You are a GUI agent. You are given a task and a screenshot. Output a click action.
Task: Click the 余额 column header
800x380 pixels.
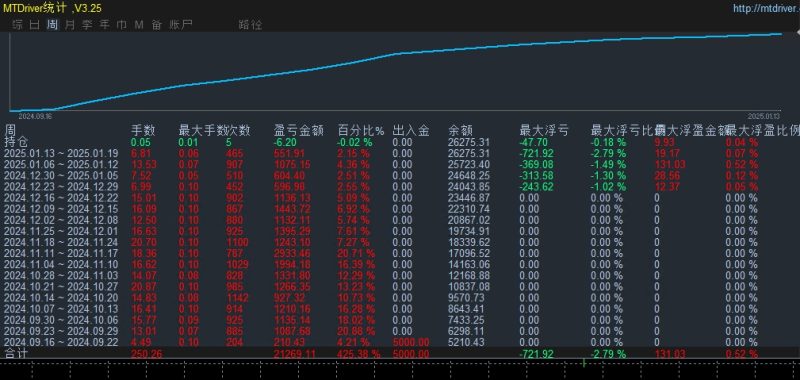pos(460,131)
